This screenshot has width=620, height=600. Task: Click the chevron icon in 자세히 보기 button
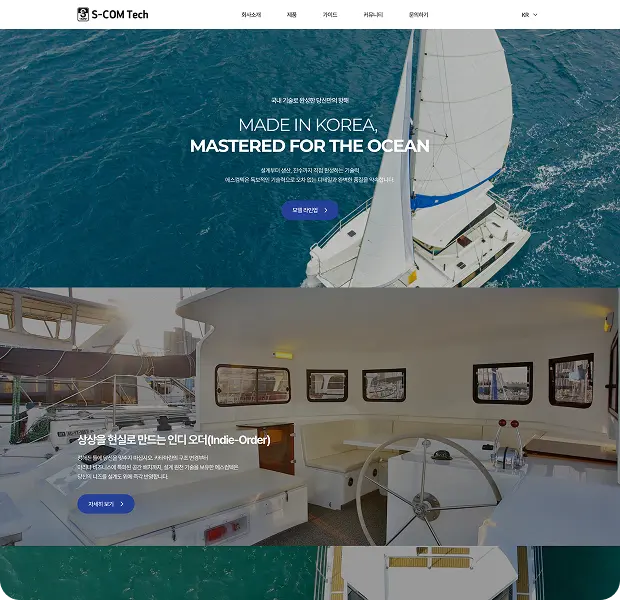(122, 504)
